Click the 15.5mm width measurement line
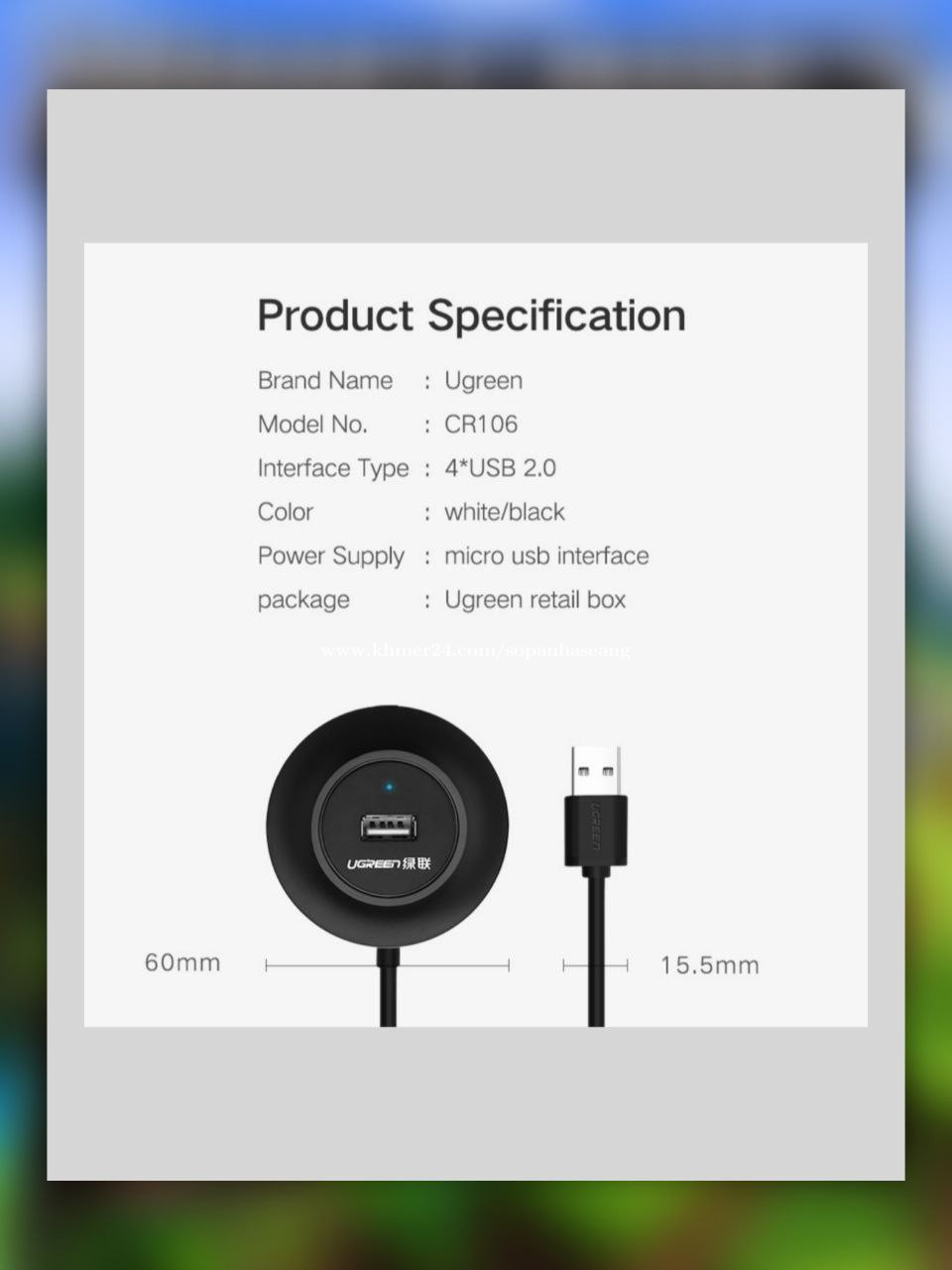Image resolution: width=952 pixels, height=1270 pixels. point(595,964)
